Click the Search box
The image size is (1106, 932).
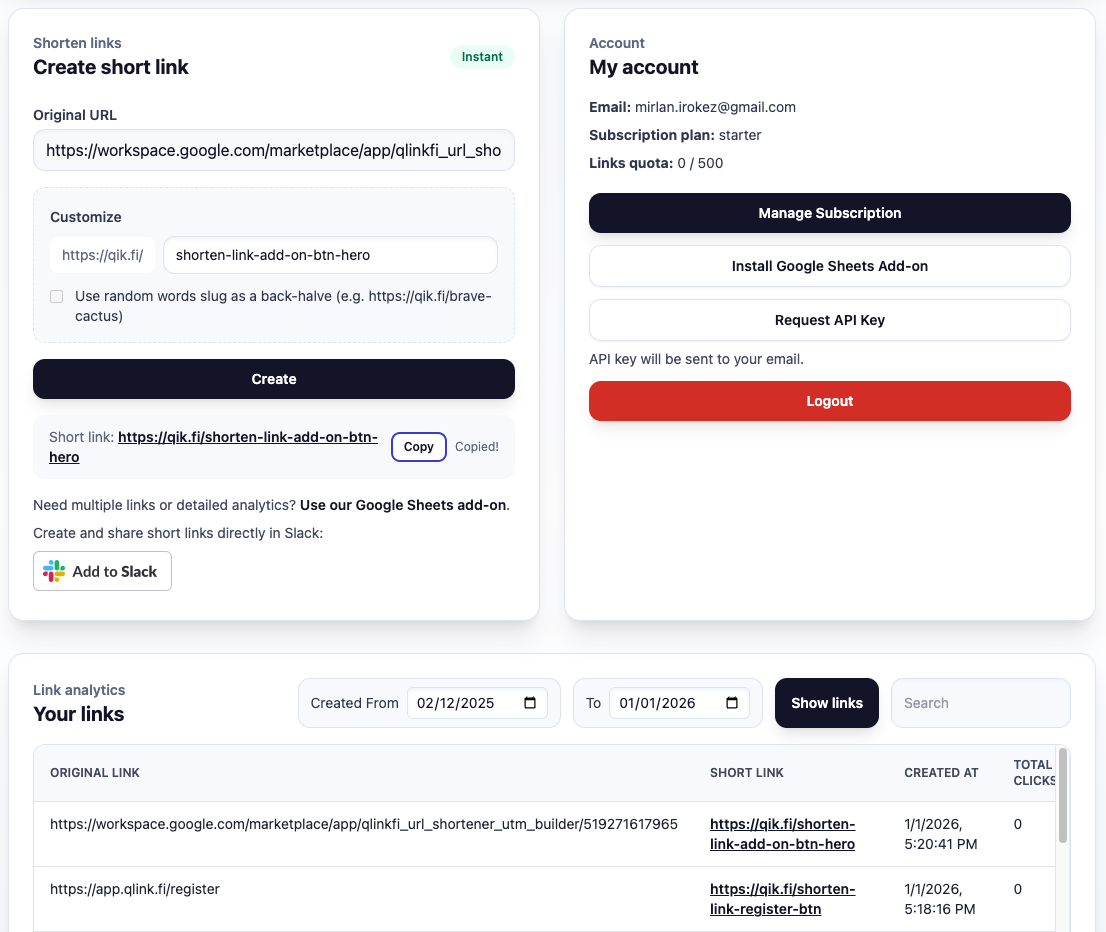point(980,703)
